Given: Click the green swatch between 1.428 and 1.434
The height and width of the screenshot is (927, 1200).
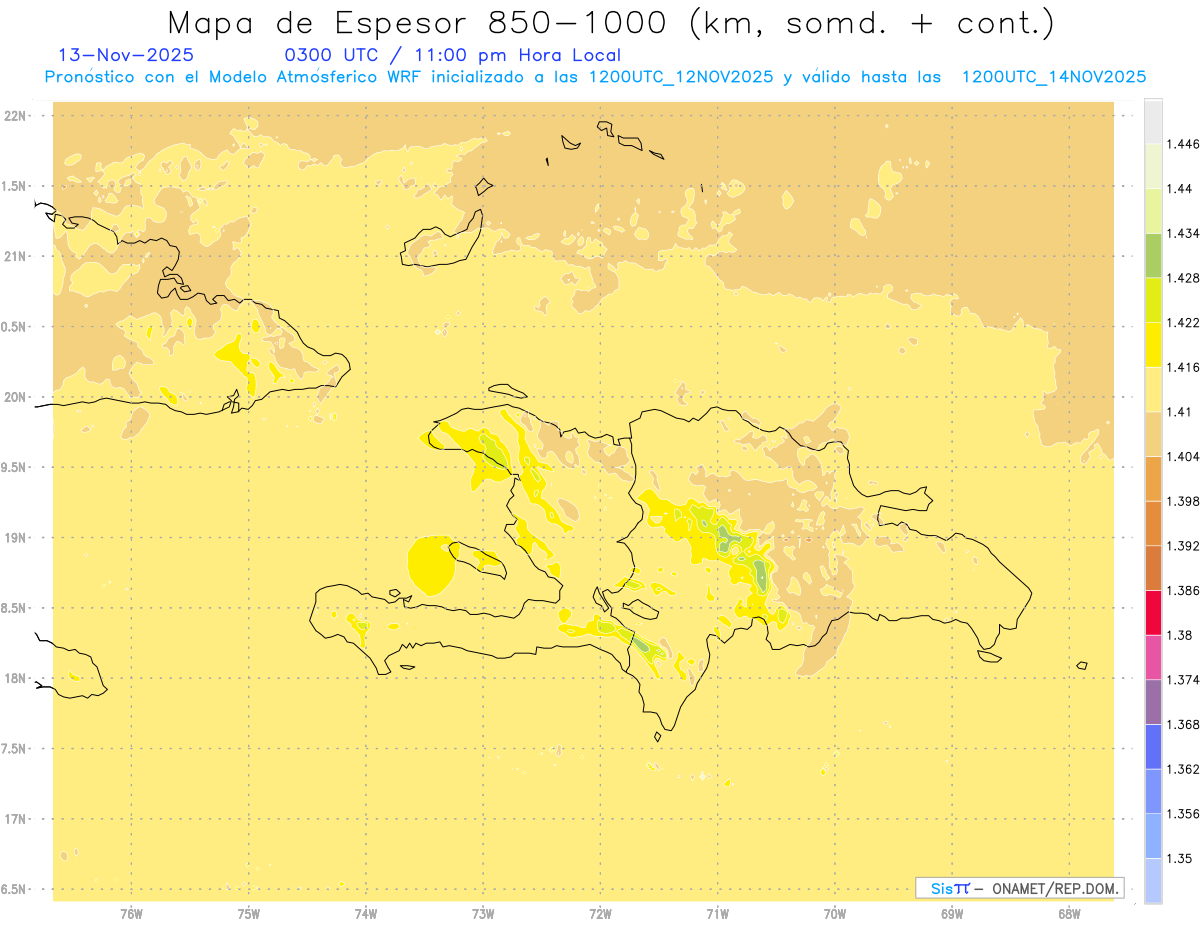Looking at the screenshot, I should click(x=1153, y=255).
